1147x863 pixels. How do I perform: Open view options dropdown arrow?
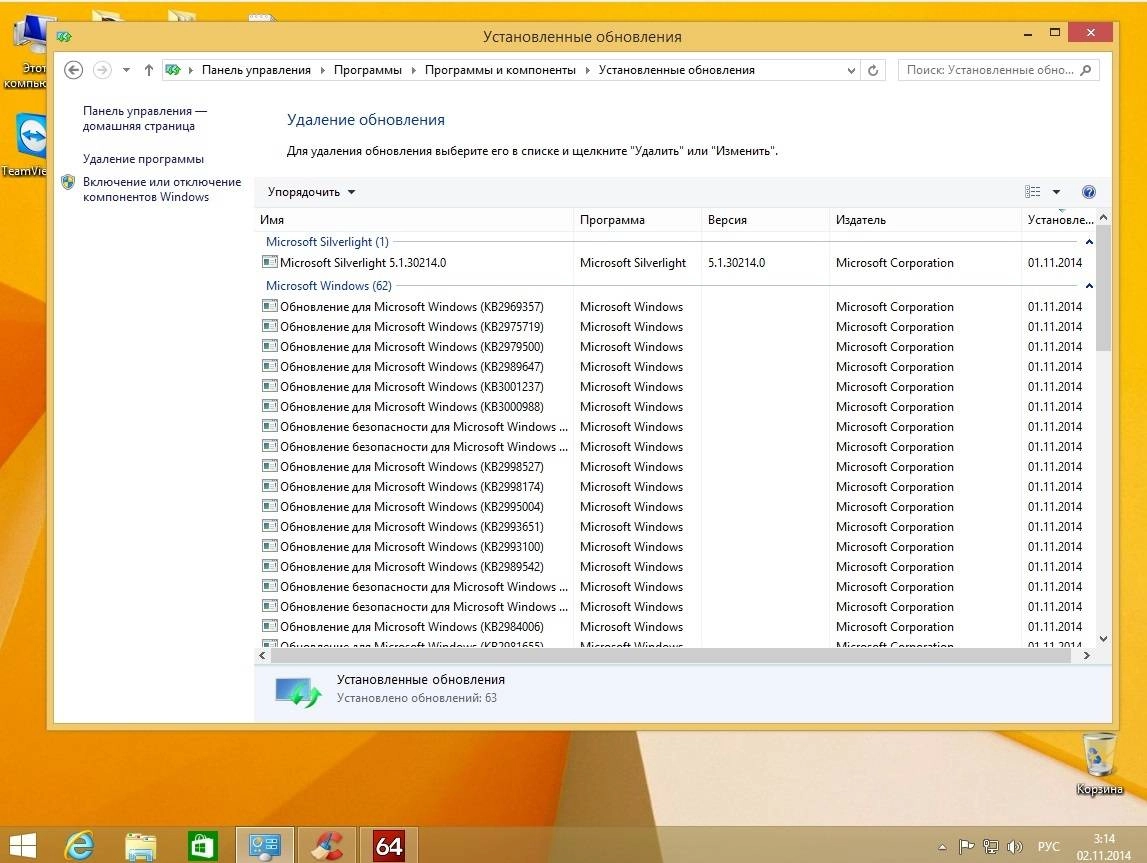click(x=1056, y=192)
